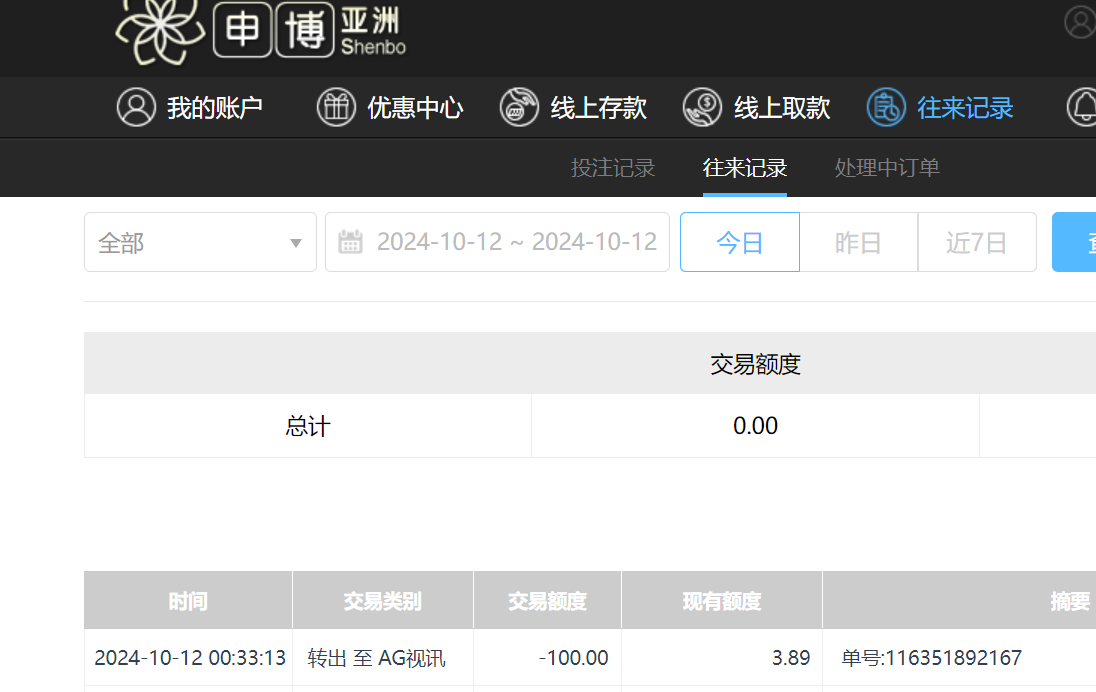
Task: Open the user profile icon at top right
Action: pyautogui.click(x=1080, y=21)
